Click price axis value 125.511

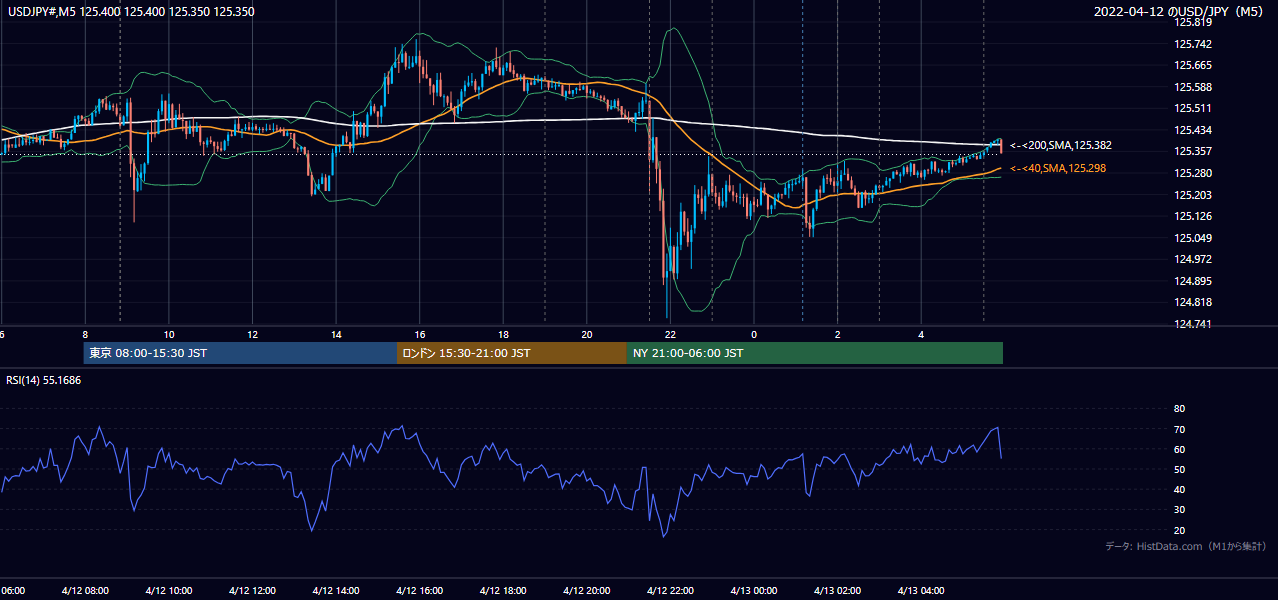1193,108
